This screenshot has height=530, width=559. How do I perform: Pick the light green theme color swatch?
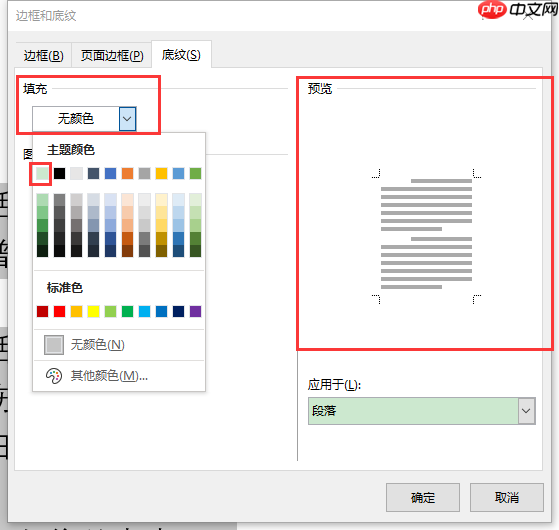[x=42, y=174]
